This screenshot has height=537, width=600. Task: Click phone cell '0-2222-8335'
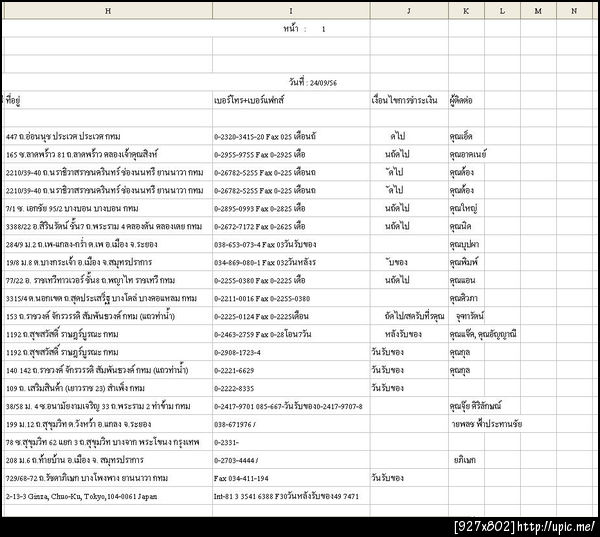291,388
